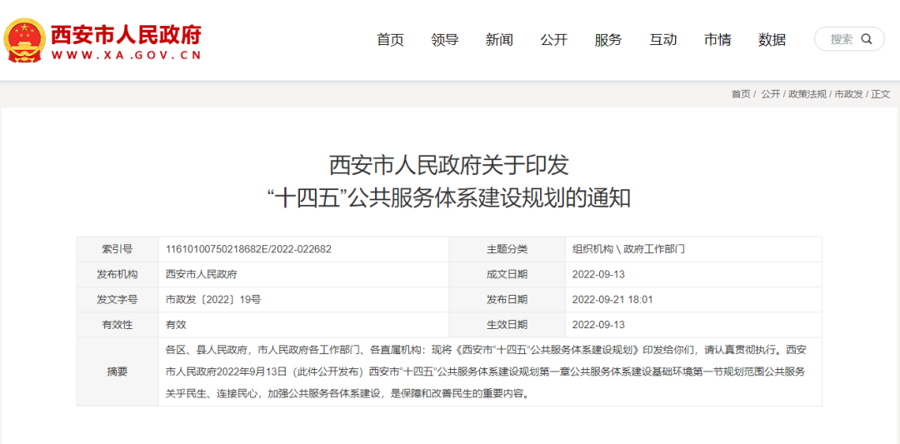Go to the 领导 navigation section
900x444 pixels.
(x=444, y=40)
